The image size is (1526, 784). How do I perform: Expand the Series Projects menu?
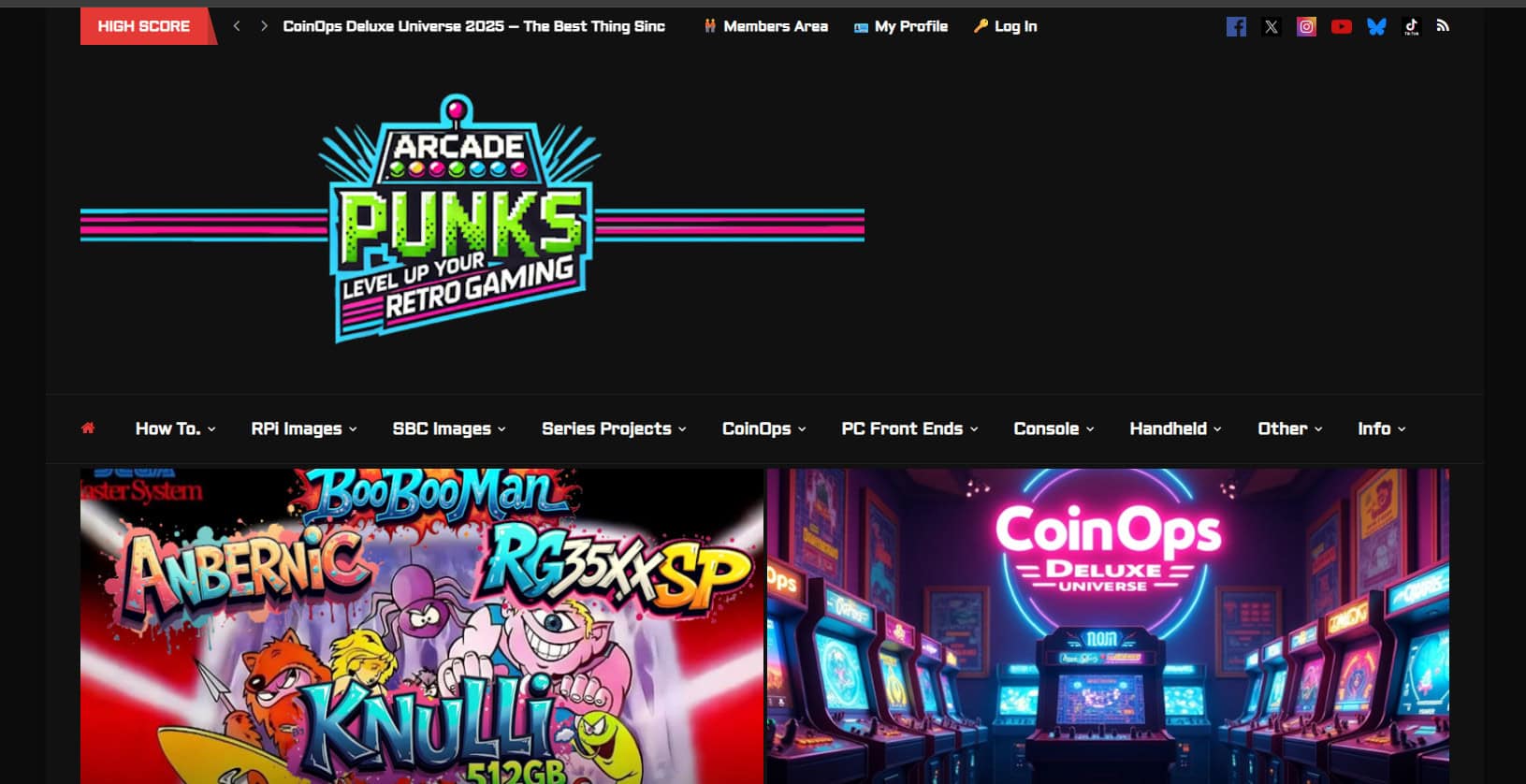click(x=614, y=428)
